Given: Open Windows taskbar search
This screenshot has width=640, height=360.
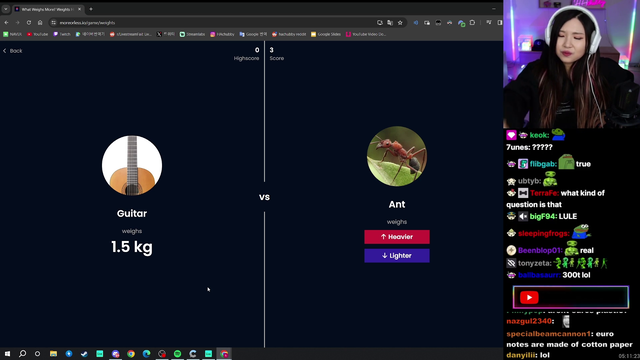Looking at the screenshot, I should pos(22,353).
